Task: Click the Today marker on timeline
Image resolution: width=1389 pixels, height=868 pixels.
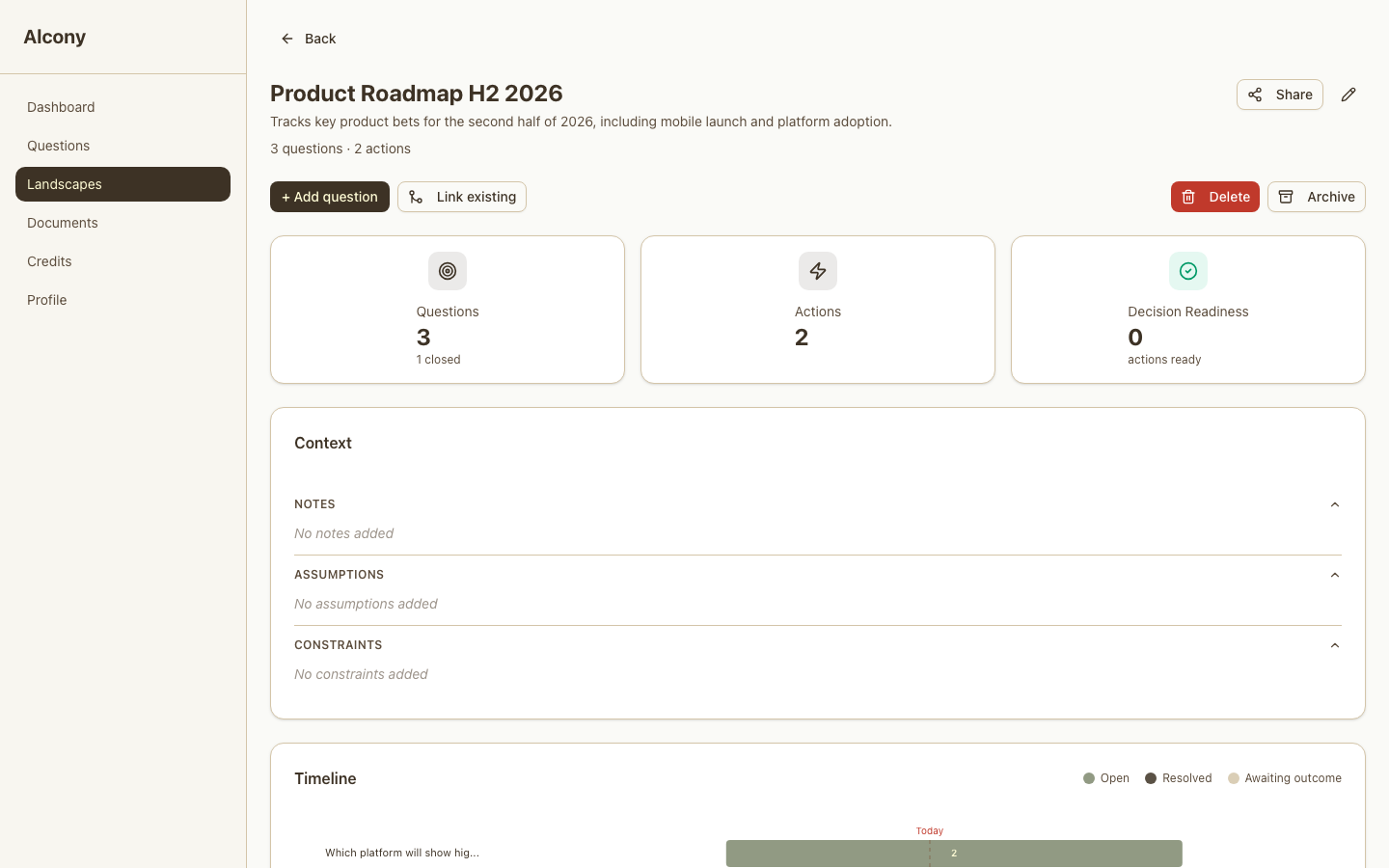Action: 930,830
